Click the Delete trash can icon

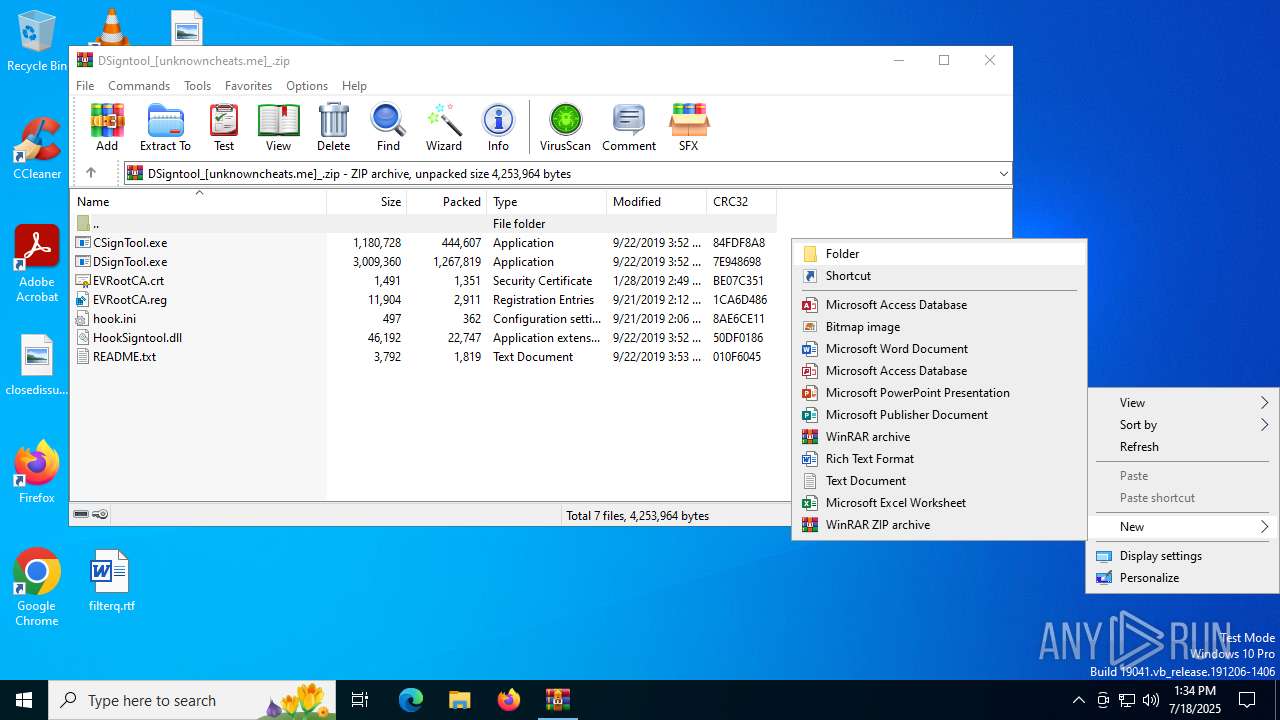pos(333,127)
